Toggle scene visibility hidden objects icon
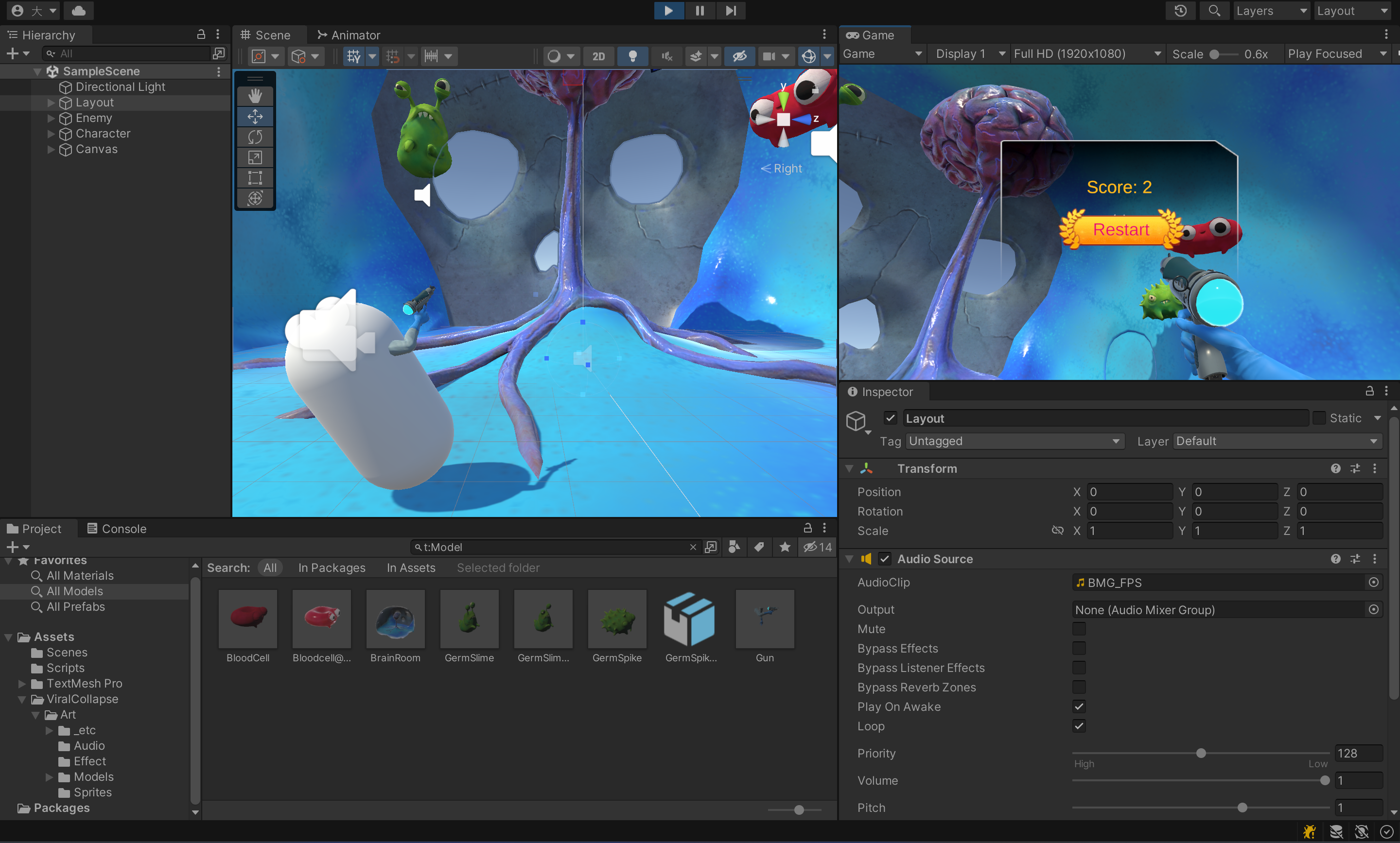 click(739, 56)
